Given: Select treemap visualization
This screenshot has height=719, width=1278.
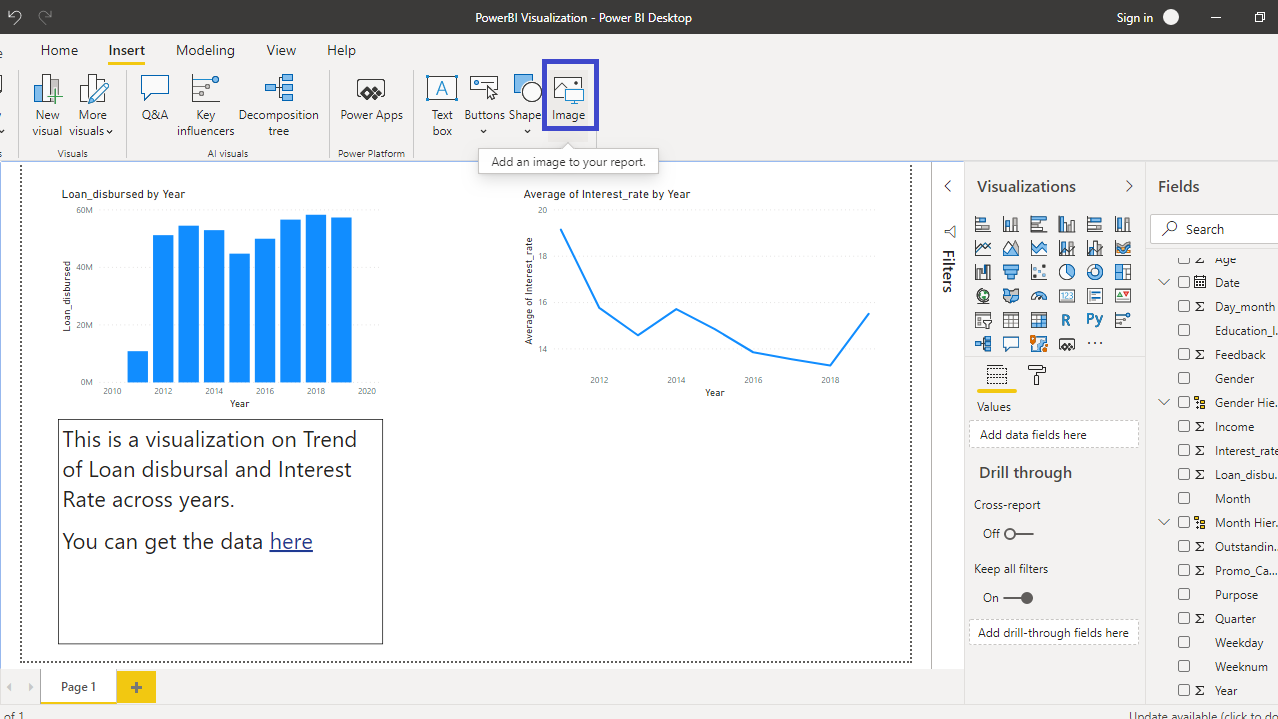Looking at the screenshot, I should pos(1123,272).
